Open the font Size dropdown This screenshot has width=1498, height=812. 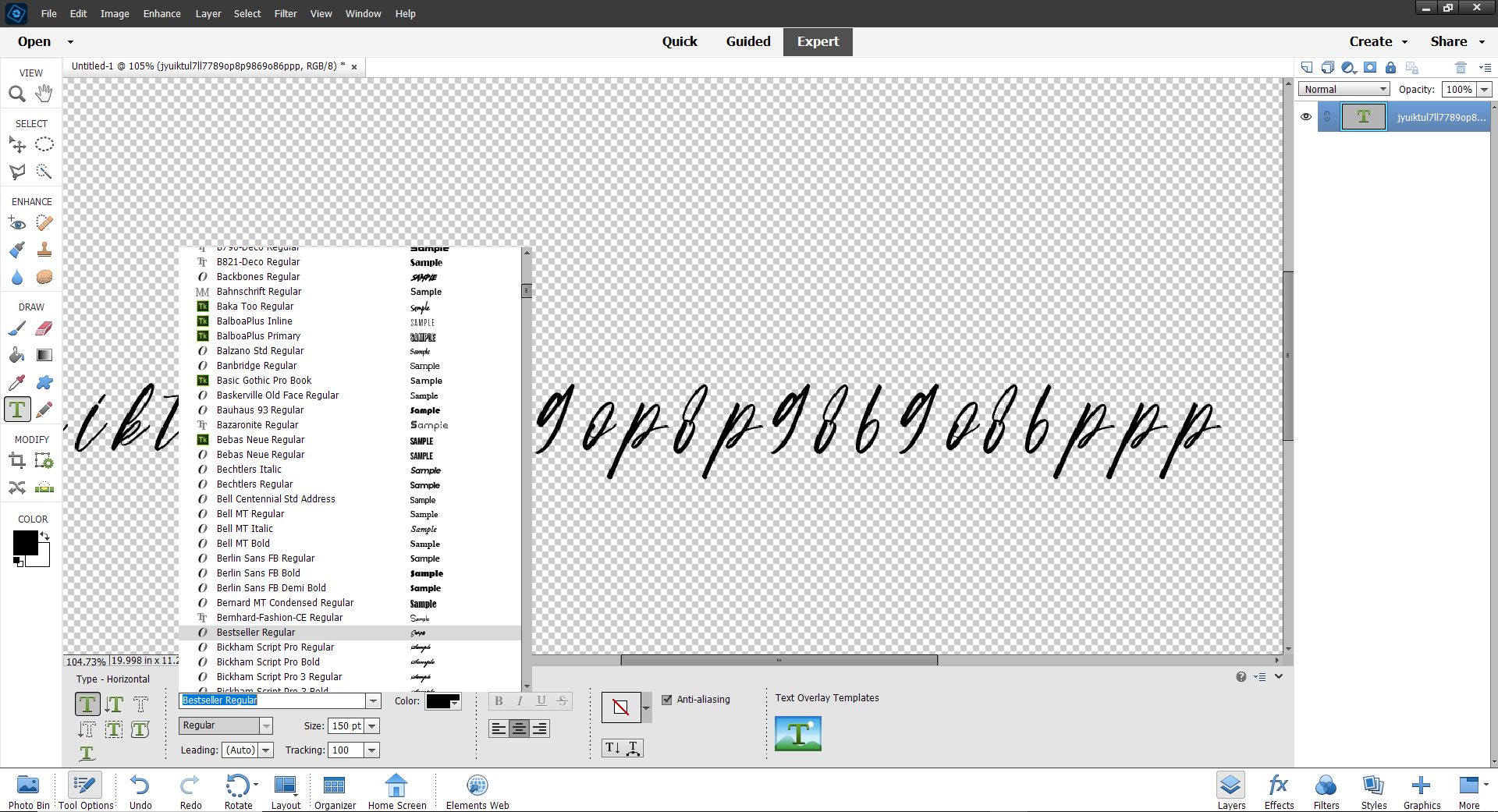click(372, 725)
